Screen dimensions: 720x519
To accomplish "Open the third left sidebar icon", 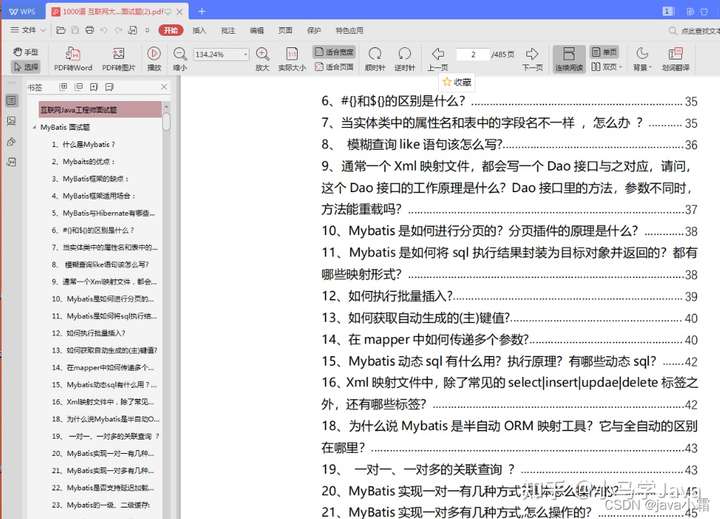I will pos(11,142).
